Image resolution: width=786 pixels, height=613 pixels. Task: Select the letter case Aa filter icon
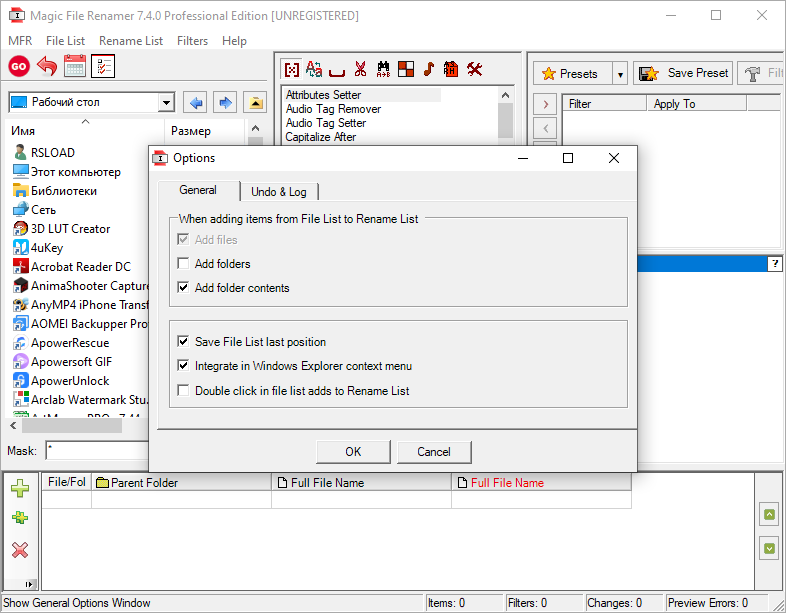314,69
